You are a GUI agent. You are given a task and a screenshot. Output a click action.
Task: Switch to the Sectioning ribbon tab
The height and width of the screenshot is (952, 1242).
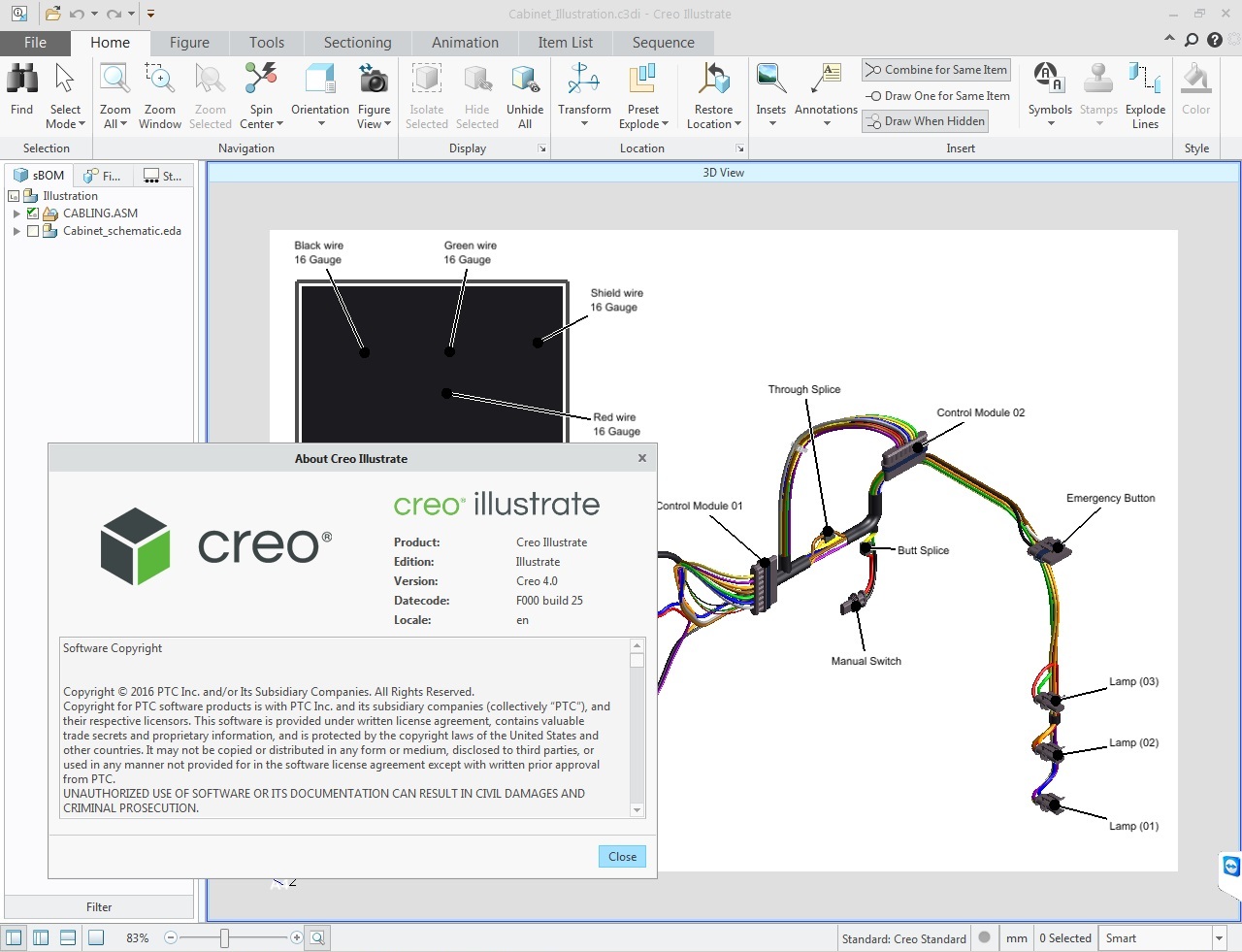pos(357,43)
